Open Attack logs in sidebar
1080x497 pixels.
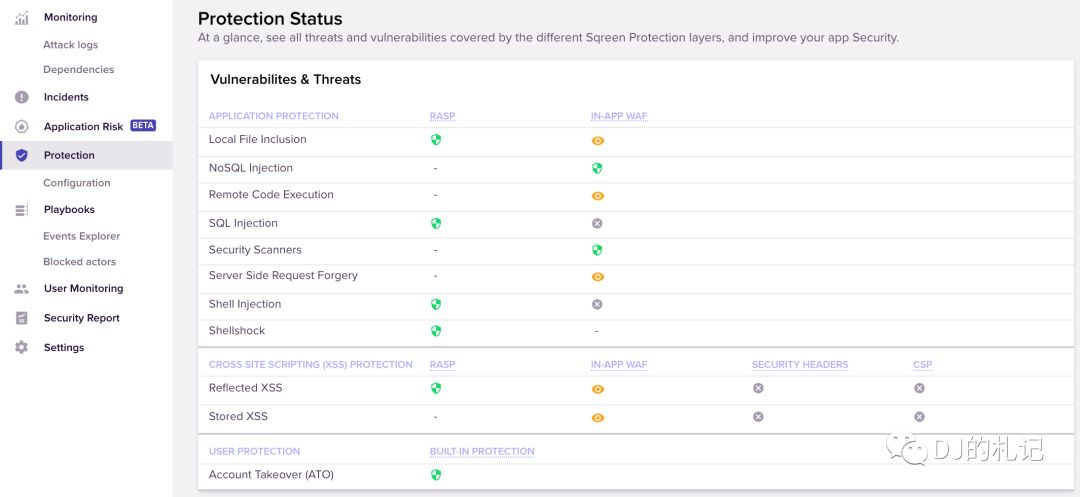coord(70,45)
